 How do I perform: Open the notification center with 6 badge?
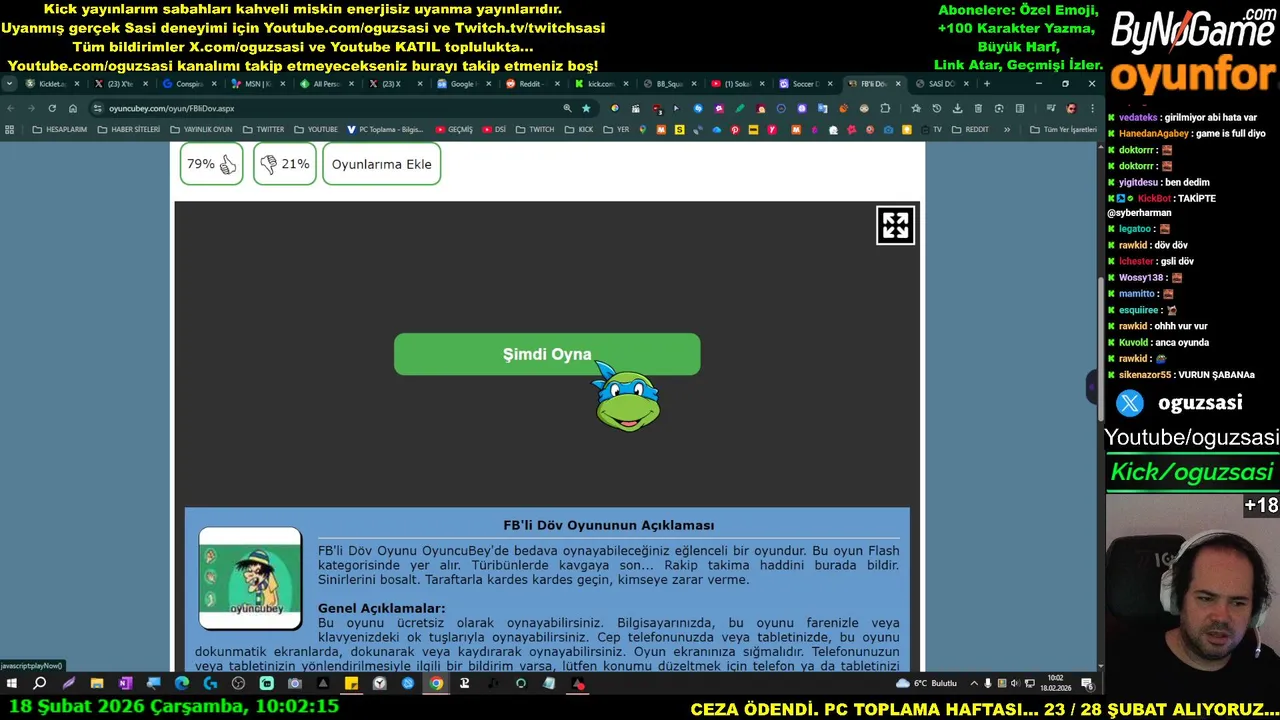(1087, 684)
